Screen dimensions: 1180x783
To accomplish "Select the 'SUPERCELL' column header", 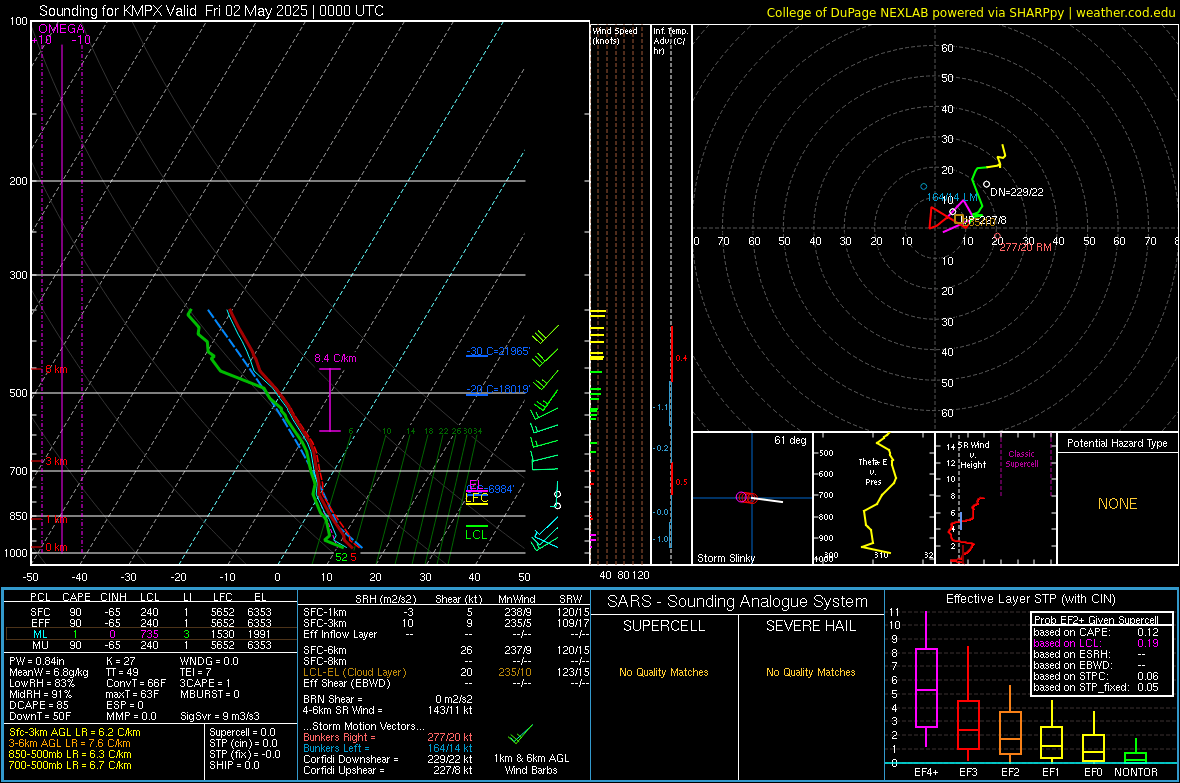I will [x=664, y=626].
